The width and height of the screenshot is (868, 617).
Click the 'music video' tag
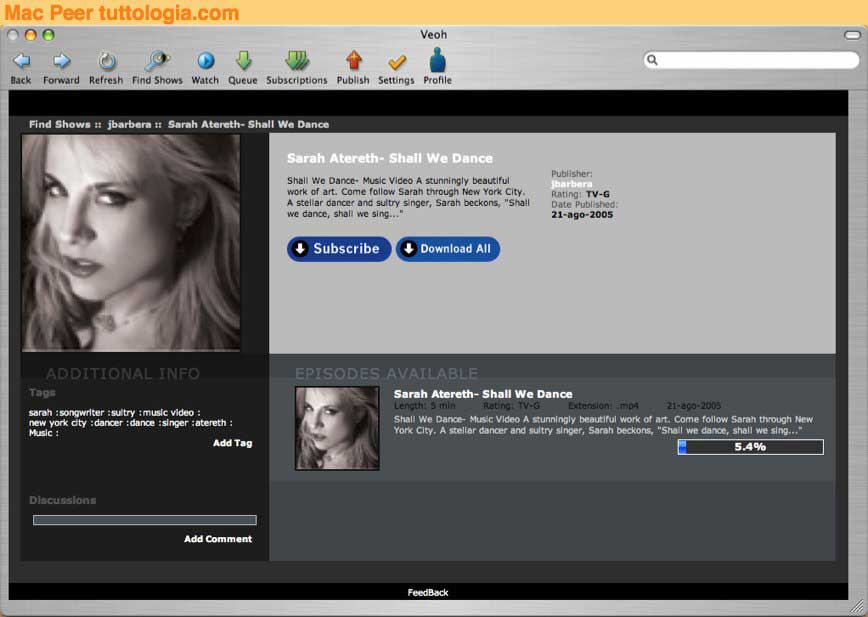(x=168, y=413)
